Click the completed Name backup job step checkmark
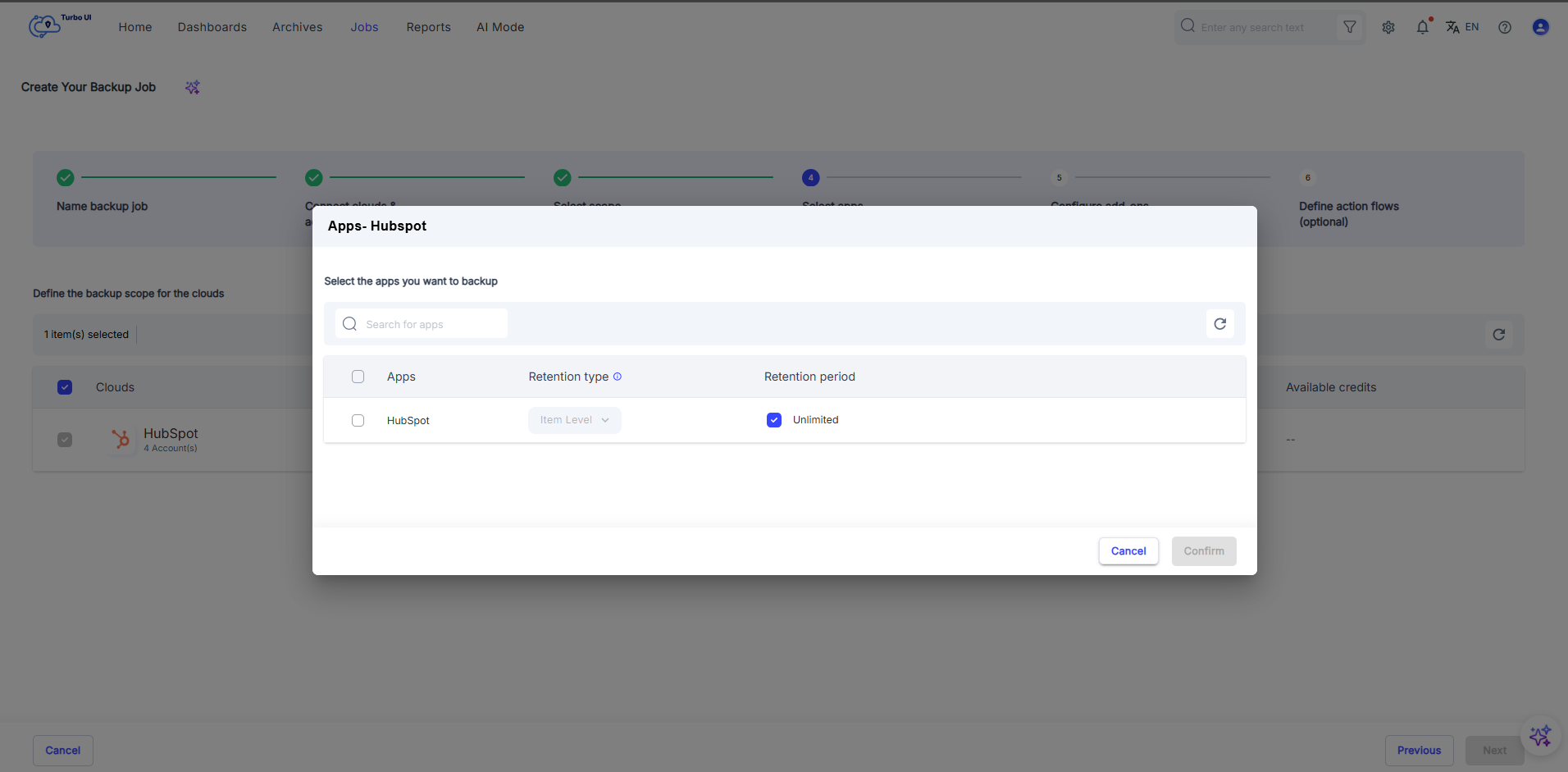The width and height of the screenshot is (1568, 772). click(66, 177)
